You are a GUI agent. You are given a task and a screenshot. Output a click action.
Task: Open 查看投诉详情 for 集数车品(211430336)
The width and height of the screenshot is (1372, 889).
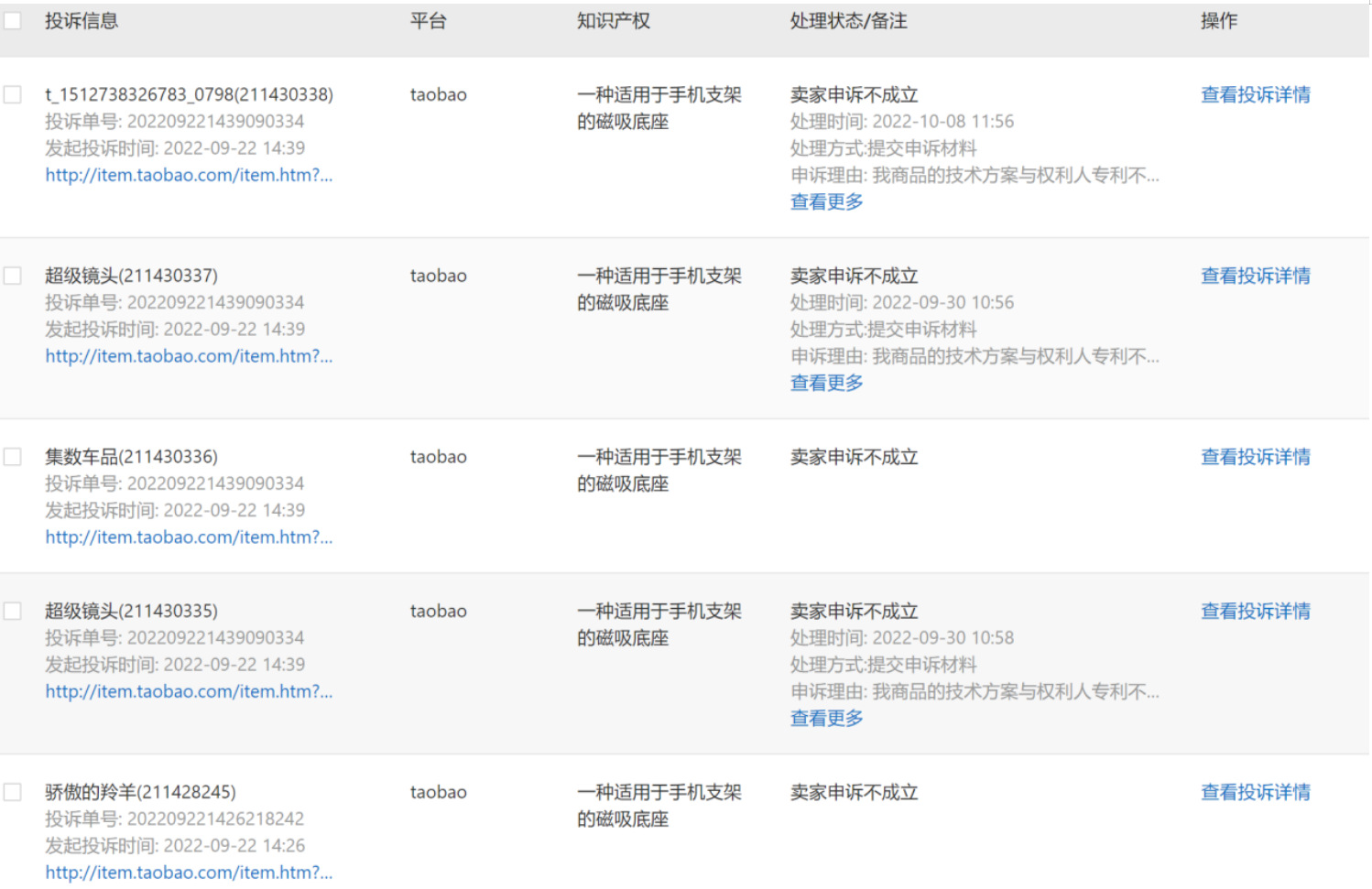point(1255,457)
